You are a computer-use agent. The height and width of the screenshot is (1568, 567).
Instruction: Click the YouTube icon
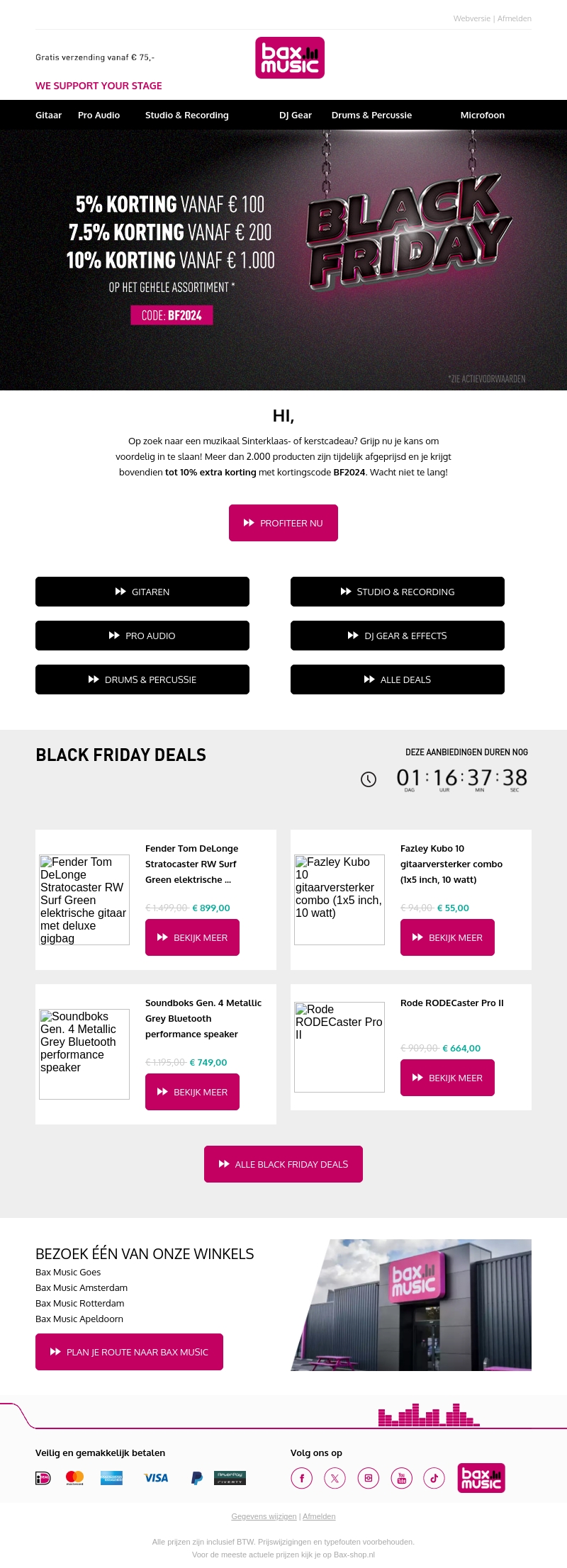tap(401, 1478)
